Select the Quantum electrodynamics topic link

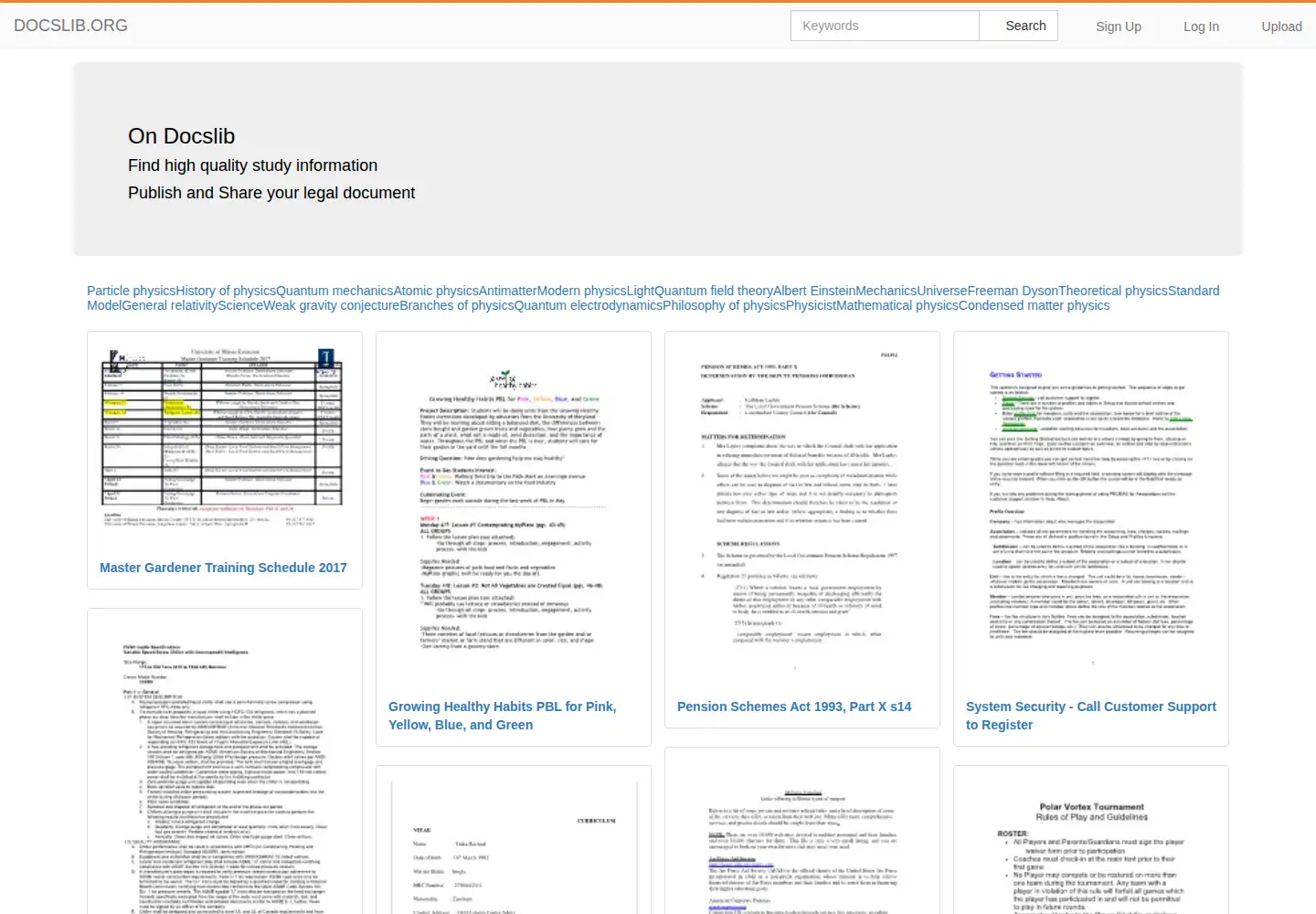(x=589, y=305)
